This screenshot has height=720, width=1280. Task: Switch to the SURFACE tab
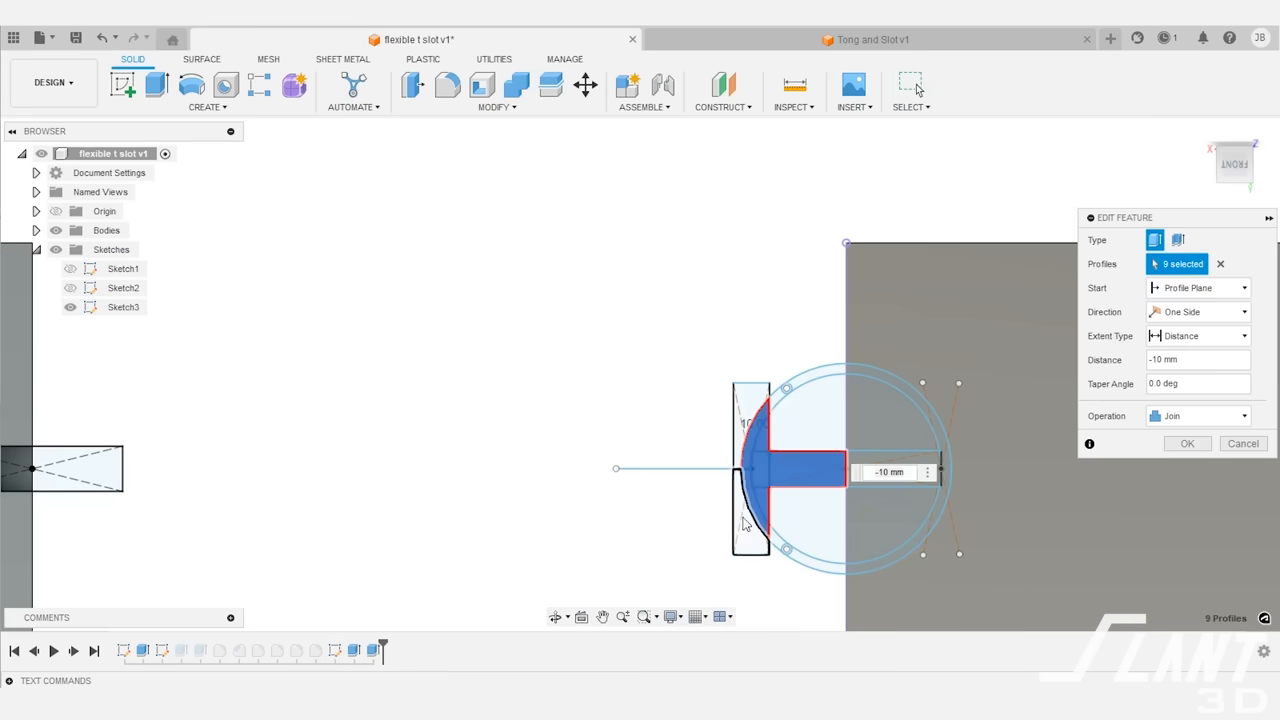point(201,59)
